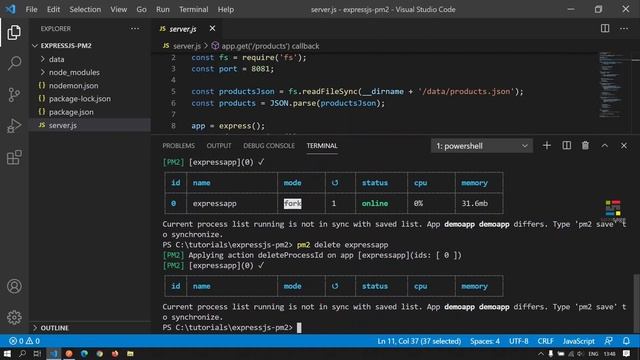Open the Edit menu
Screen dimensions: 640x360
[53, 9]
